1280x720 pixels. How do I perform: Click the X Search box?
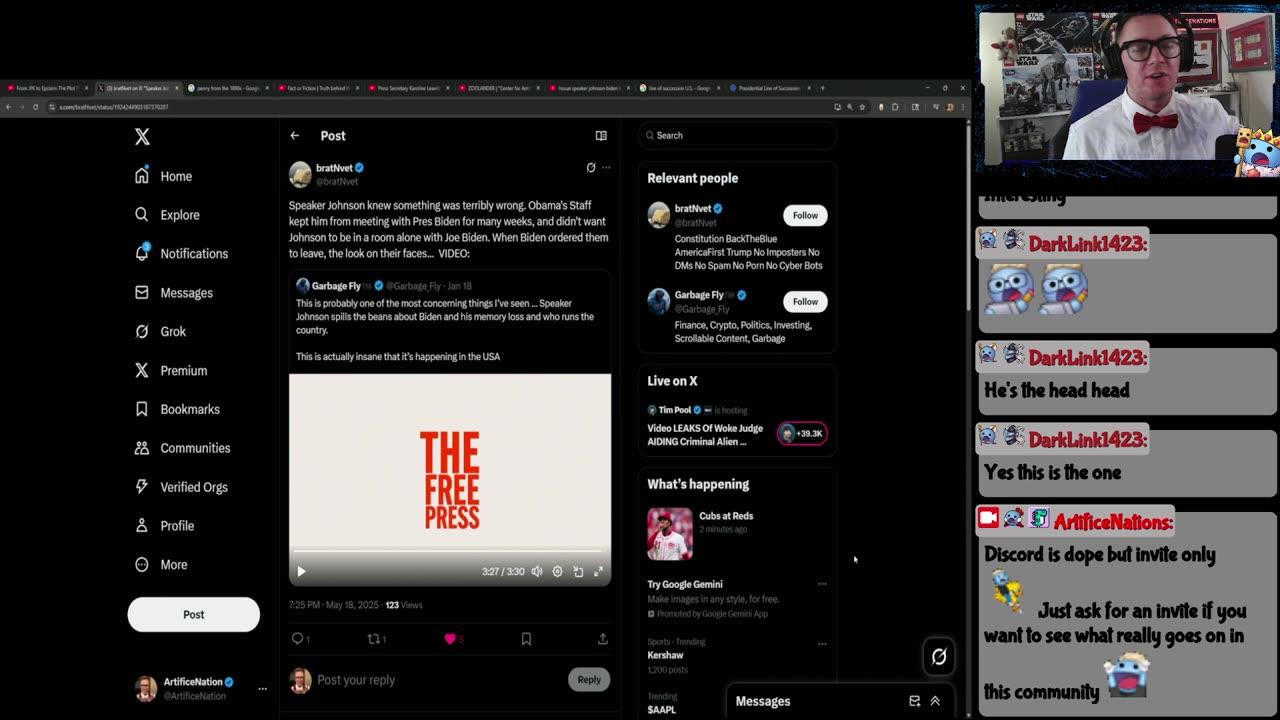(738, 135)
